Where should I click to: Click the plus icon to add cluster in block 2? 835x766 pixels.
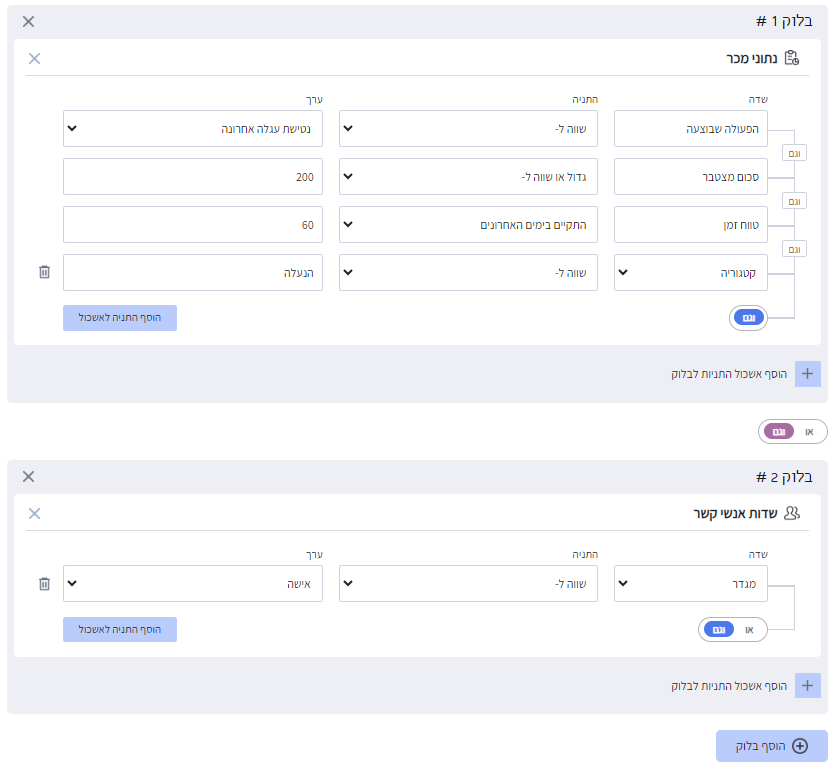pyautogui.click(x=807, y=686)
